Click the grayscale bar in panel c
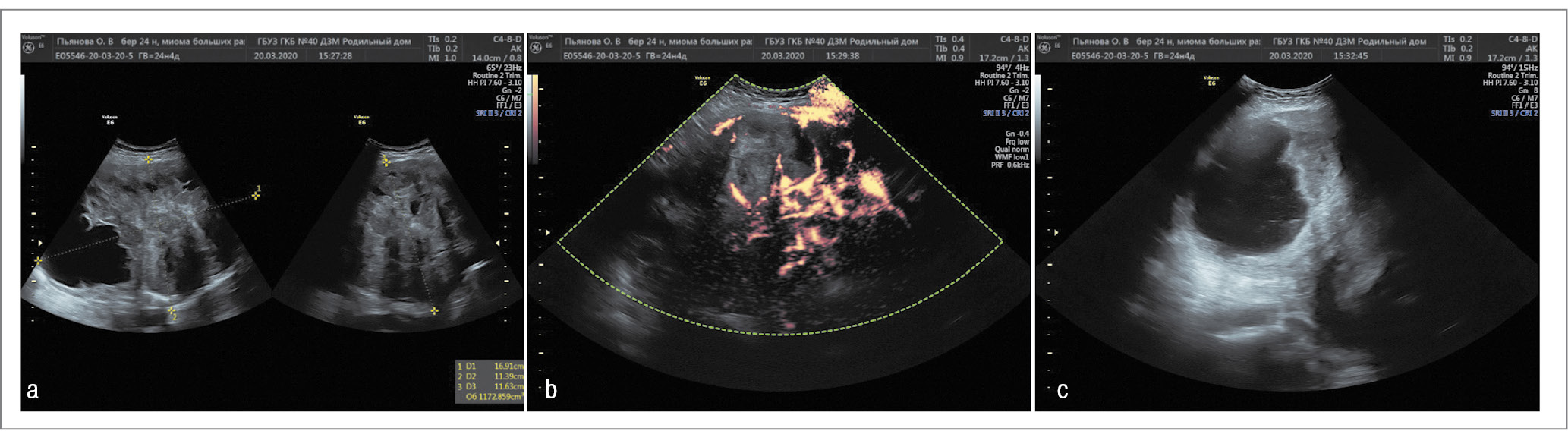This screenshot has height=431, width=1568. pyautogui.click(x=1041, y=118)
